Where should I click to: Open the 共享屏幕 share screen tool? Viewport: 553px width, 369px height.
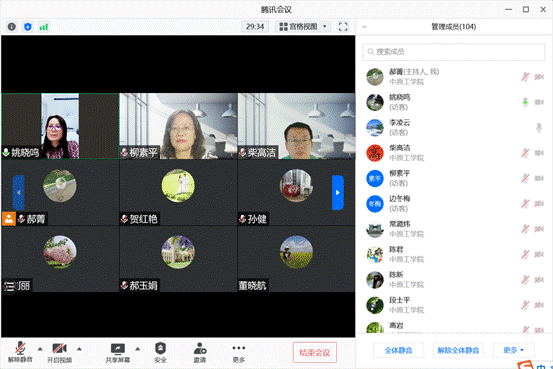[118, 353]
